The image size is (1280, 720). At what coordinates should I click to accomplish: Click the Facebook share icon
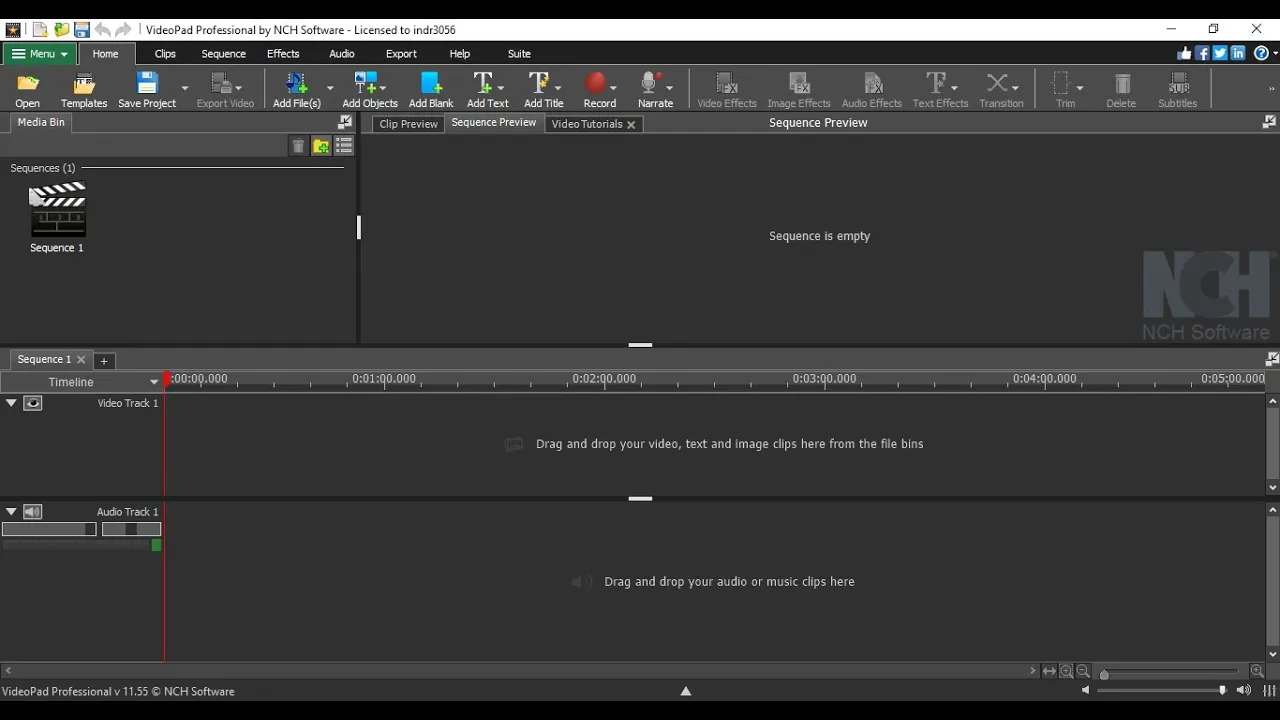(1203, 54)
